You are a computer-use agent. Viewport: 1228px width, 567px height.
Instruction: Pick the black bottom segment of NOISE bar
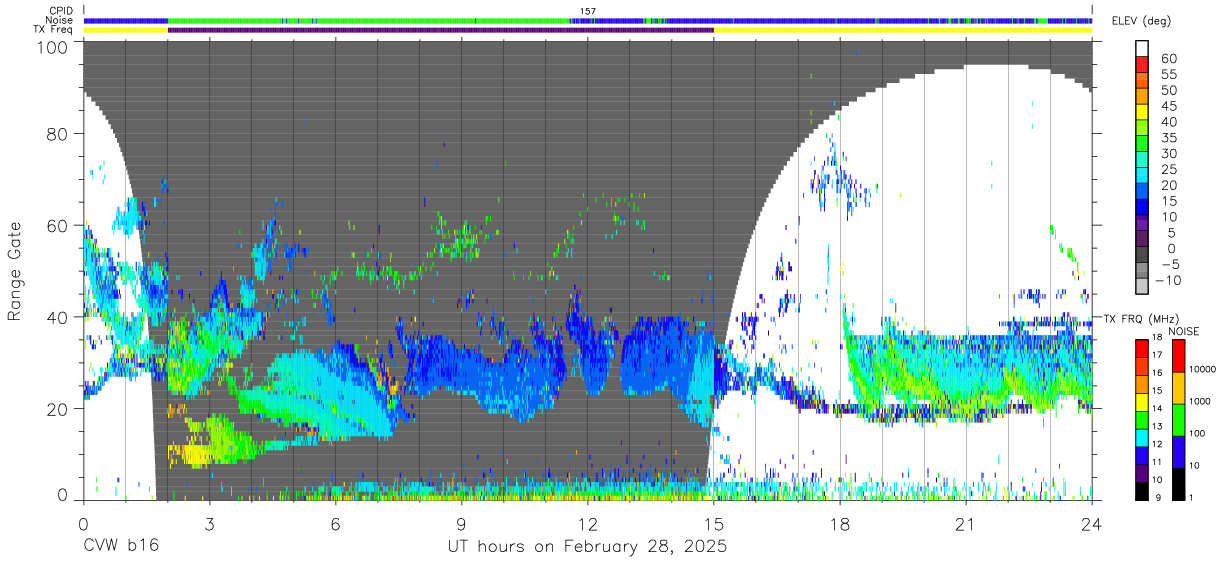pos(1177,483)
